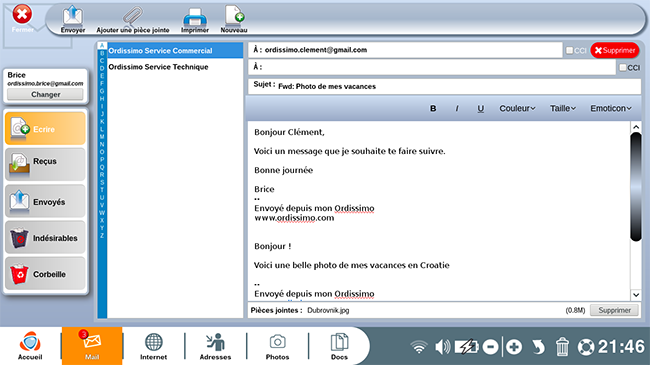Open Adresses contacts in taskbar
This screenshot has height=365, width=650.
coord(215,346)
